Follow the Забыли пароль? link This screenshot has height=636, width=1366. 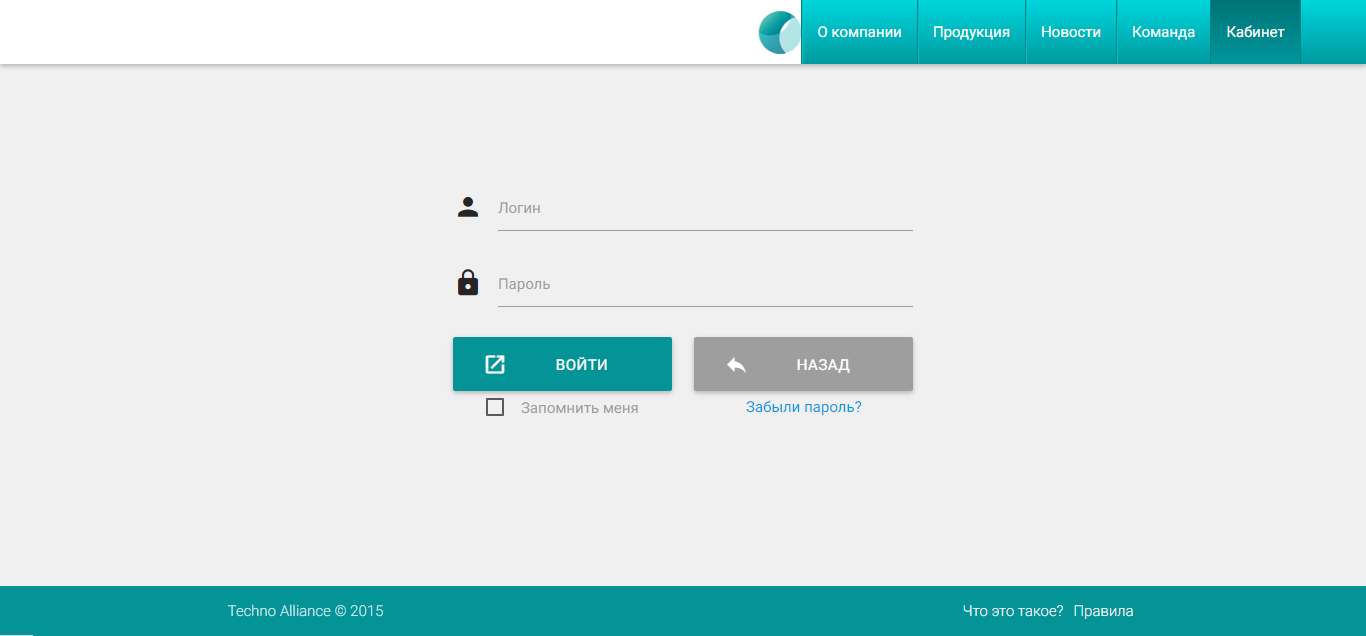[803, 407]
